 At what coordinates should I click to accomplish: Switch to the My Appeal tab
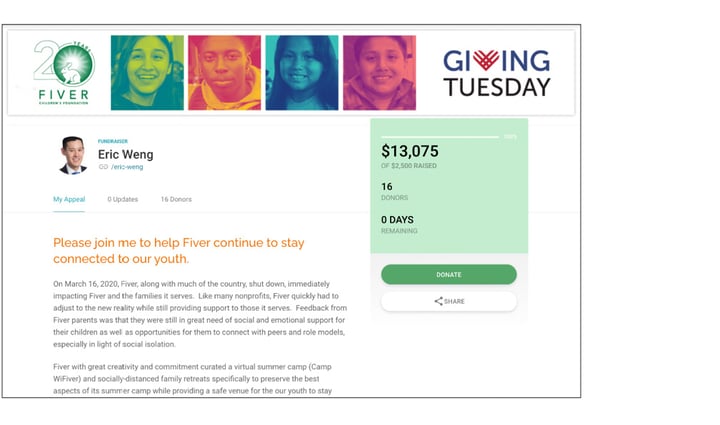69,199
